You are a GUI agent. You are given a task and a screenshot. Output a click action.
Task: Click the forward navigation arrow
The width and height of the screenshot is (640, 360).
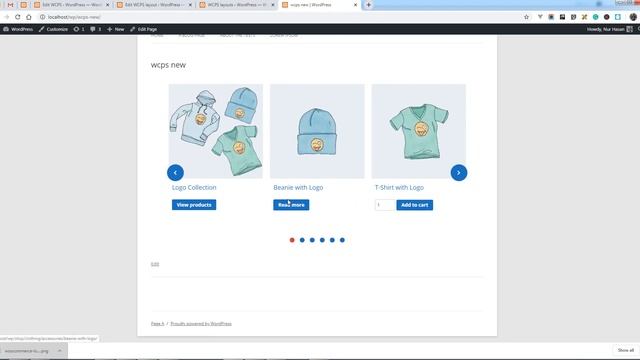coord(7,17)
